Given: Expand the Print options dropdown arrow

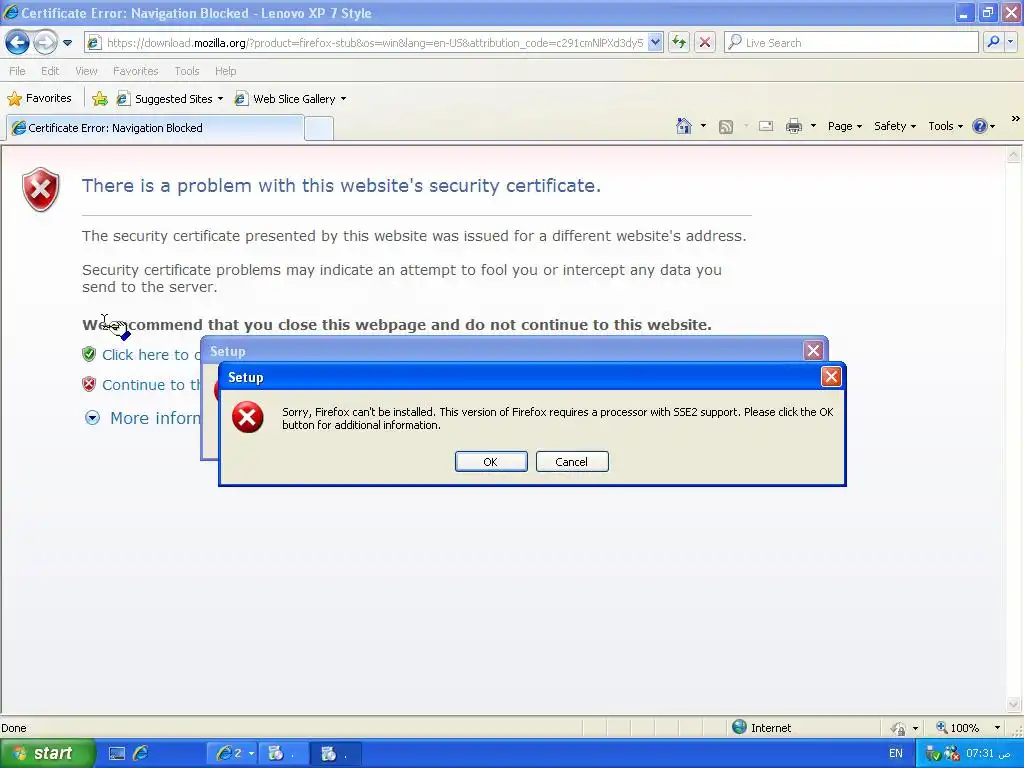Looking at the screenshot, I should point(813,126).
